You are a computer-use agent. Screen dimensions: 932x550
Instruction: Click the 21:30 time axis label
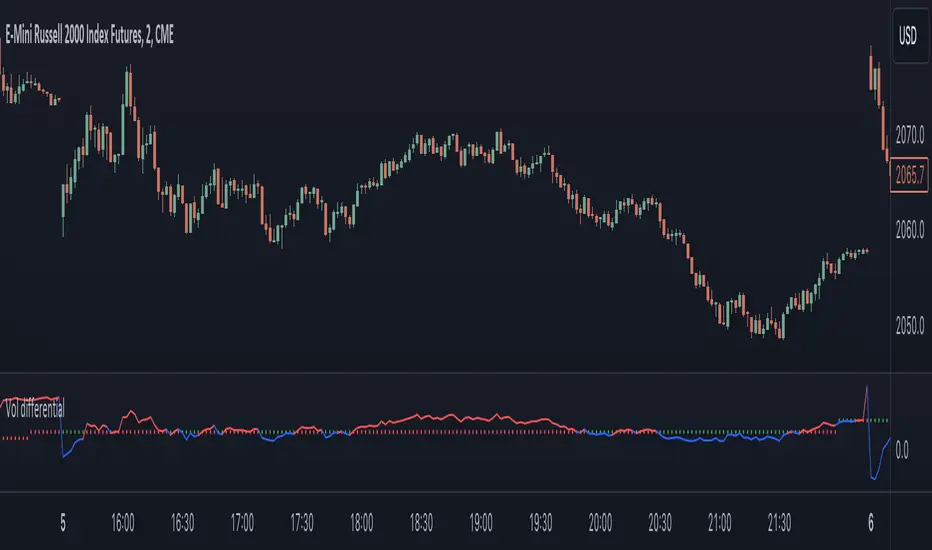point(780,523)
